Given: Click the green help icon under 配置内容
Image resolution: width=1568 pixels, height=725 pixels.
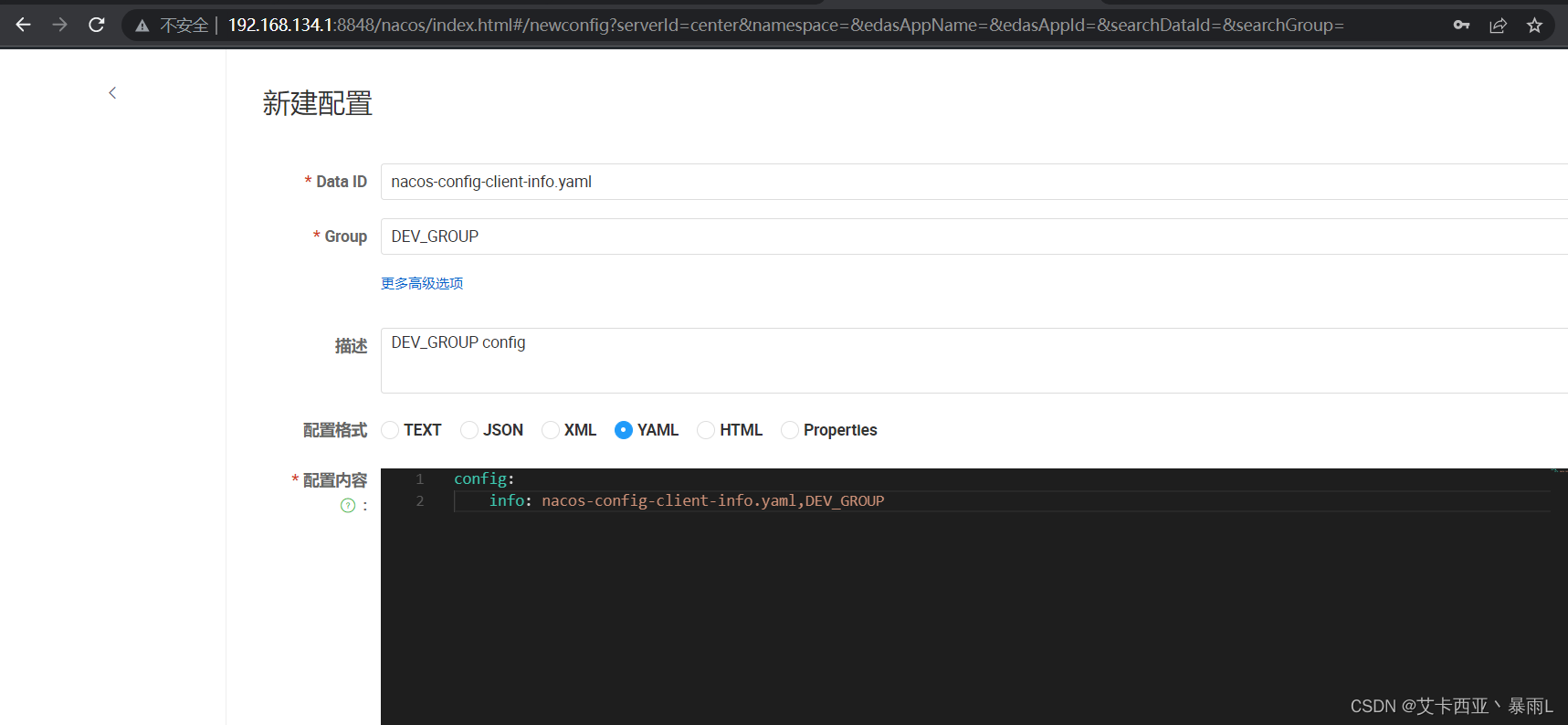Looking at the screenshot, I should 348,505.
